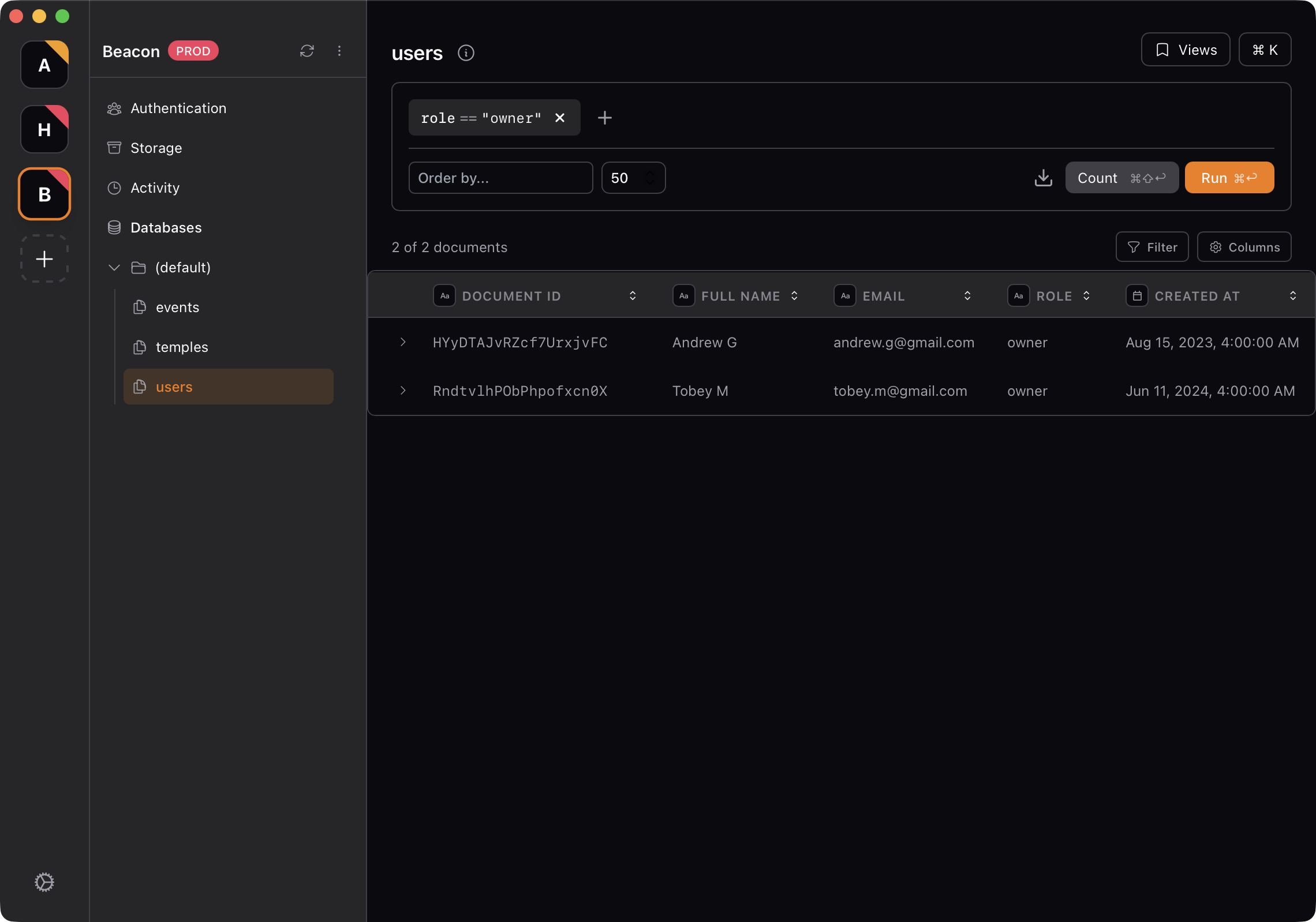Expand the Andrew G document row
This screenshot has width=1316, height=922.
click(403, 342)
